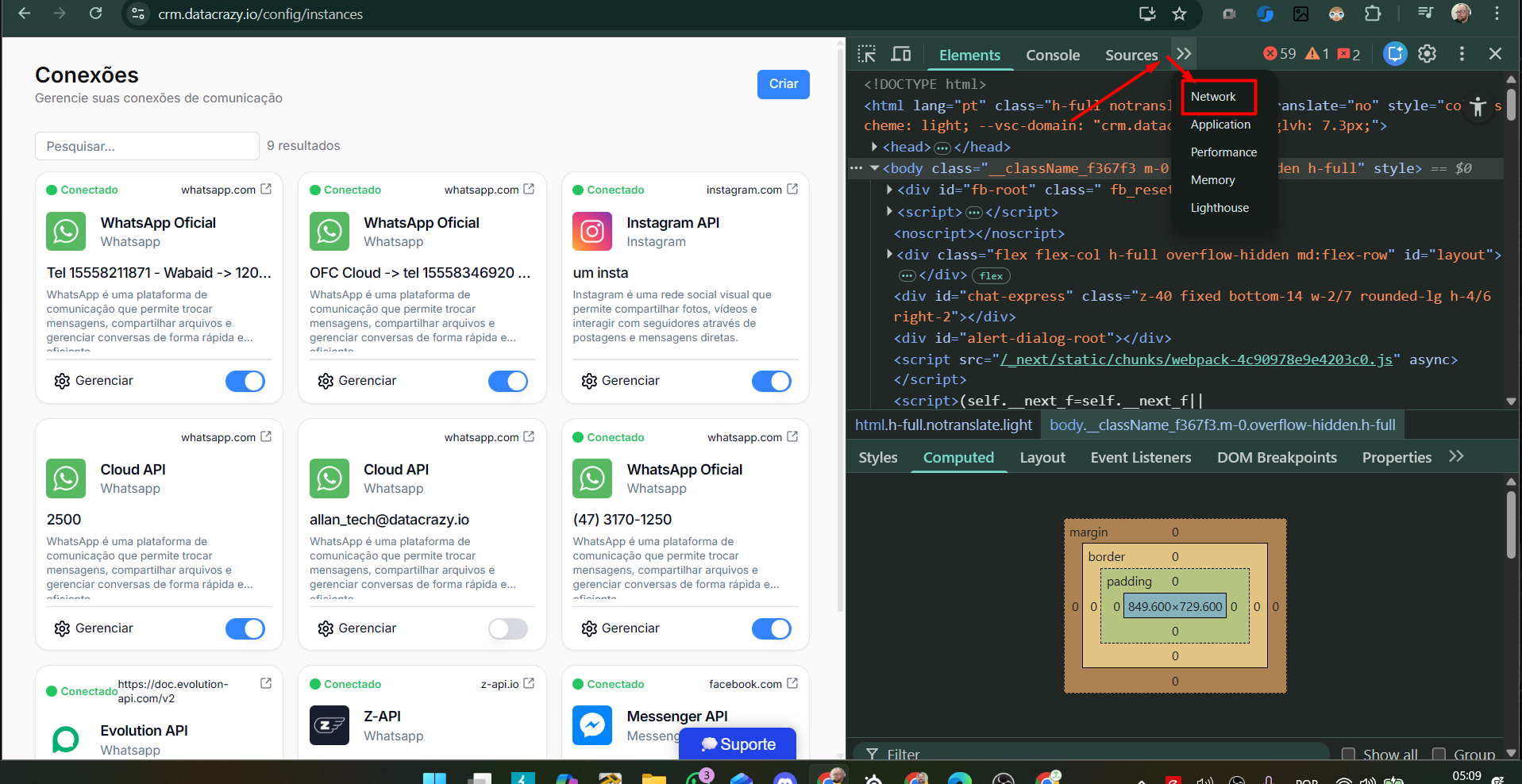Select Performance from the overflow menu
The height and width of the screenshot is (784, 1522).
coord(1223,152)
